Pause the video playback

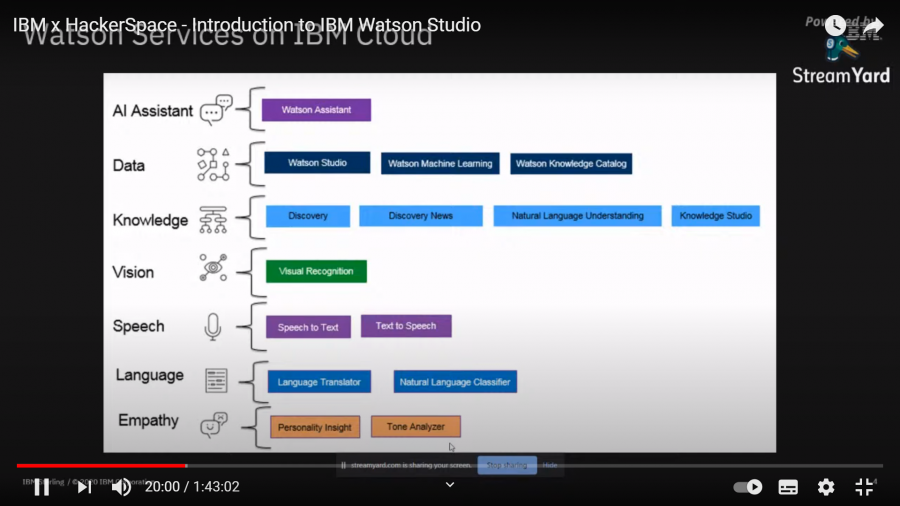tap(41, 487)
